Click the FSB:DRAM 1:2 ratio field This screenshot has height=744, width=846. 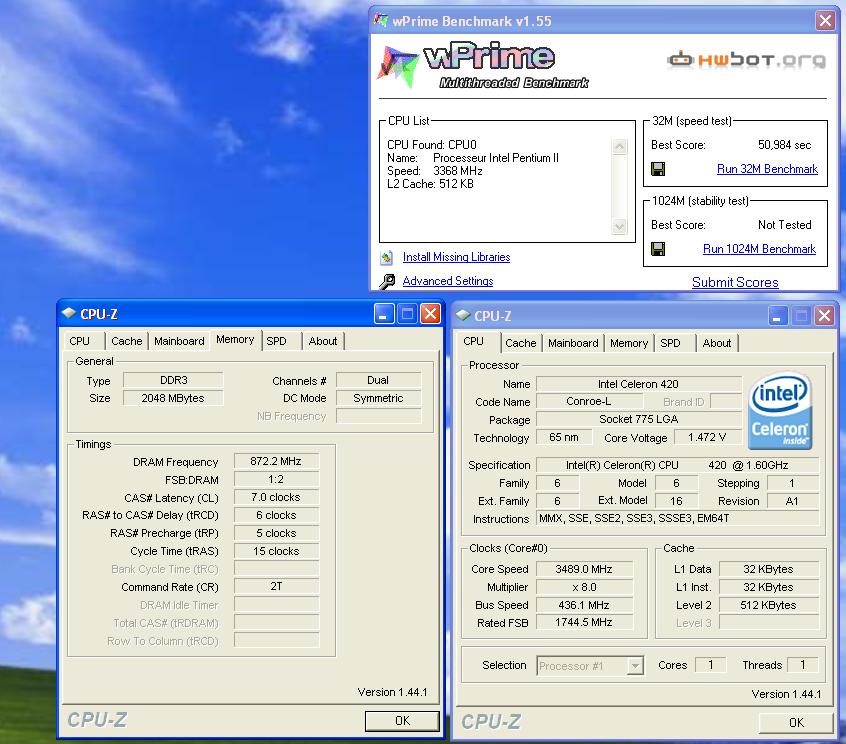(276, 479)
